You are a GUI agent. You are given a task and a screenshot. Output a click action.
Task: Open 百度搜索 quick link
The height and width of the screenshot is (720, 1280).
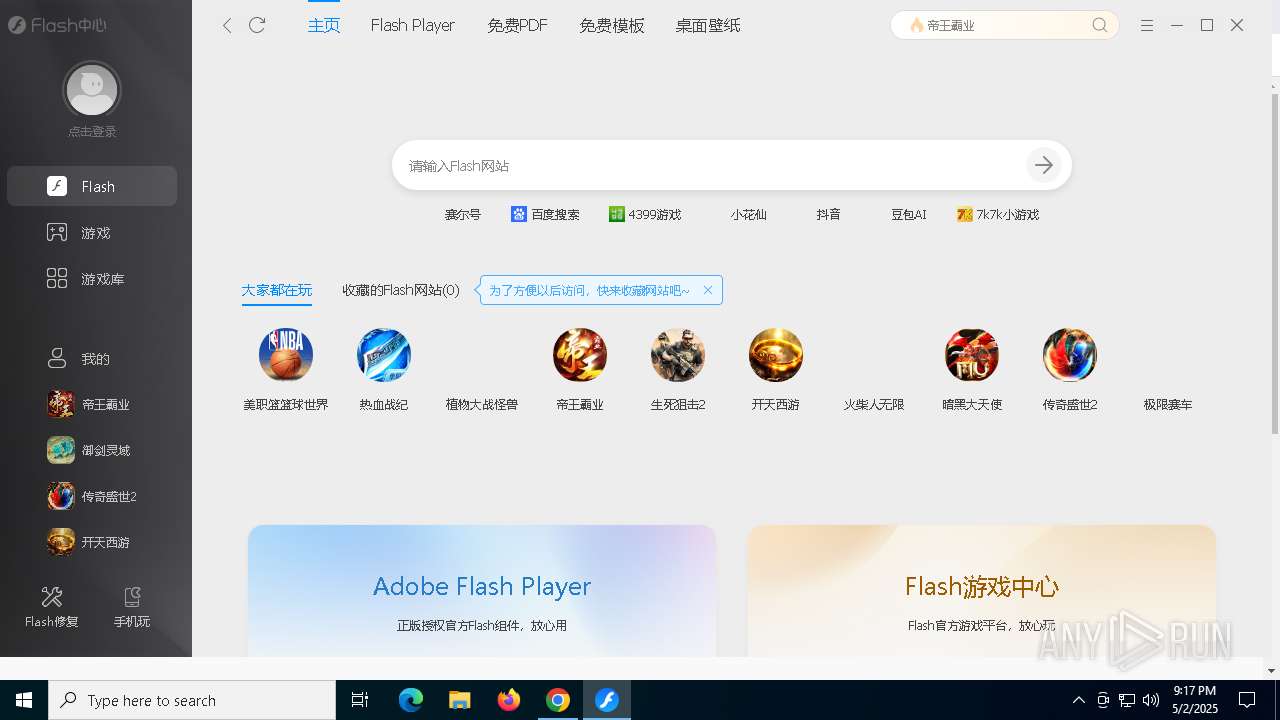pos(545,214)
